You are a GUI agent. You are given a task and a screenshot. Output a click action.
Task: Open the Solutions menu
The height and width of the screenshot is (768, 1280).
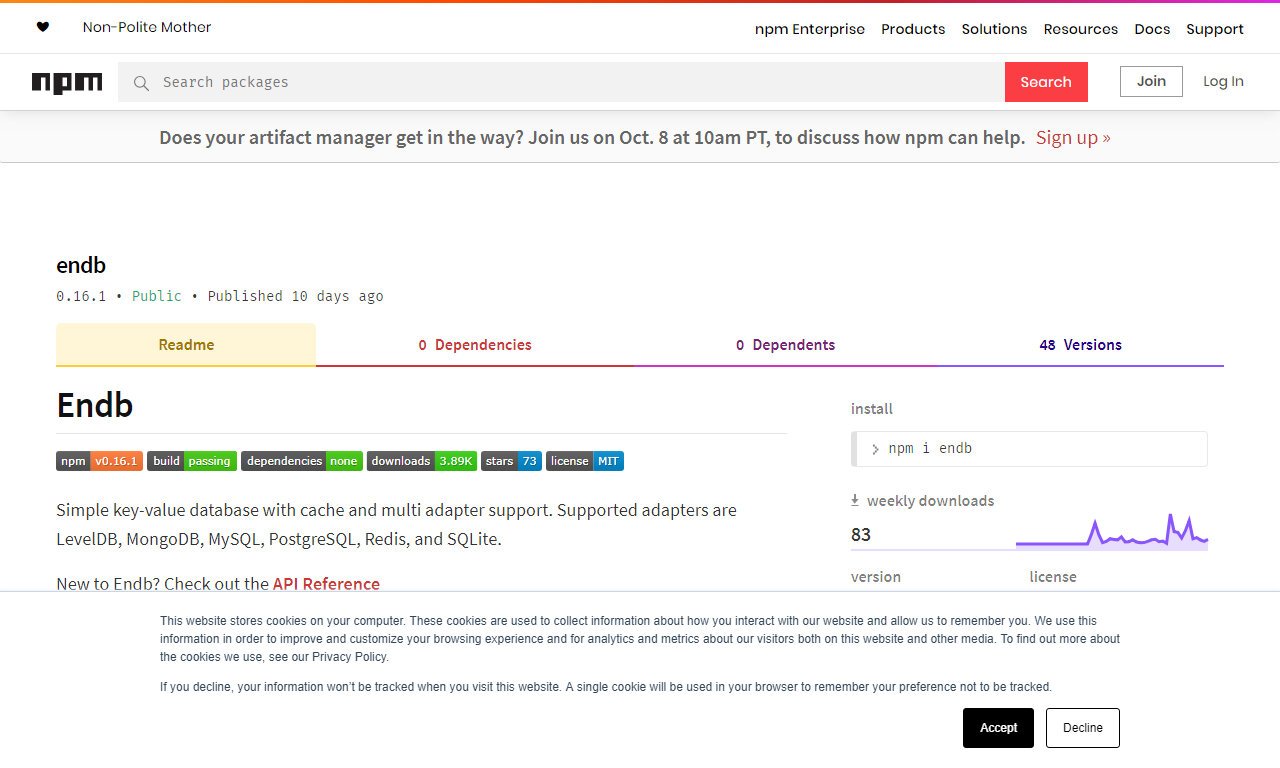pyautogui.click(x=994, y=29)
